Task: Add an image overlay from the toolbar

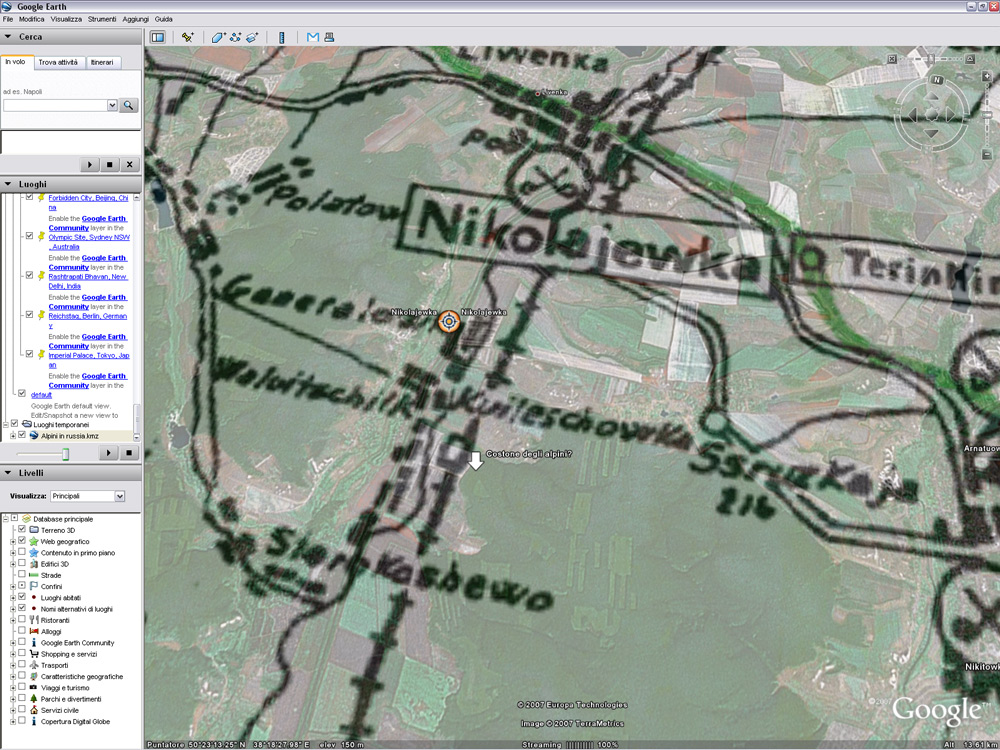Action: coord(253,38)
